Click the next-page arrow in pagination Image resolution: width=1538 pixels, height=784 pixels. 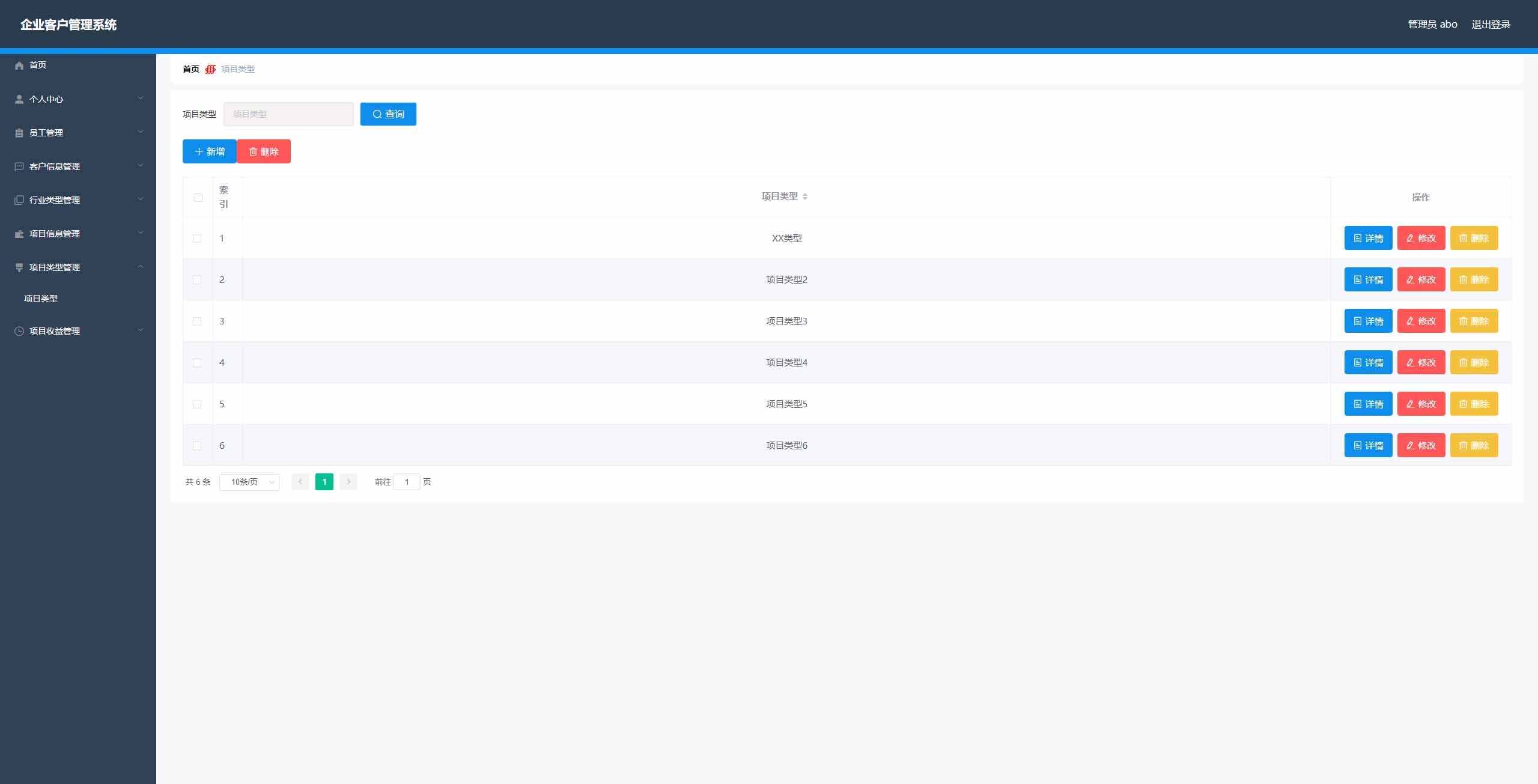click(x=348, y=482)
